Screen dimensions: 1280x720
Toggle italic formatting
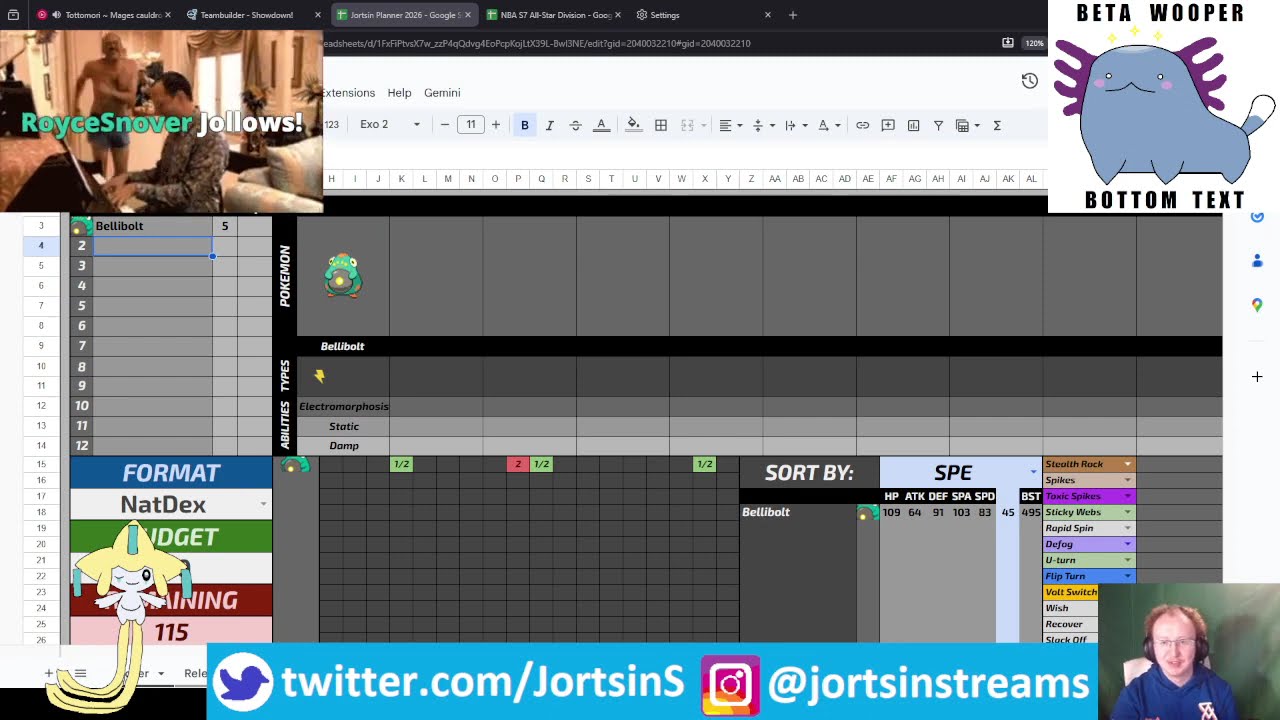coord(549,125)
